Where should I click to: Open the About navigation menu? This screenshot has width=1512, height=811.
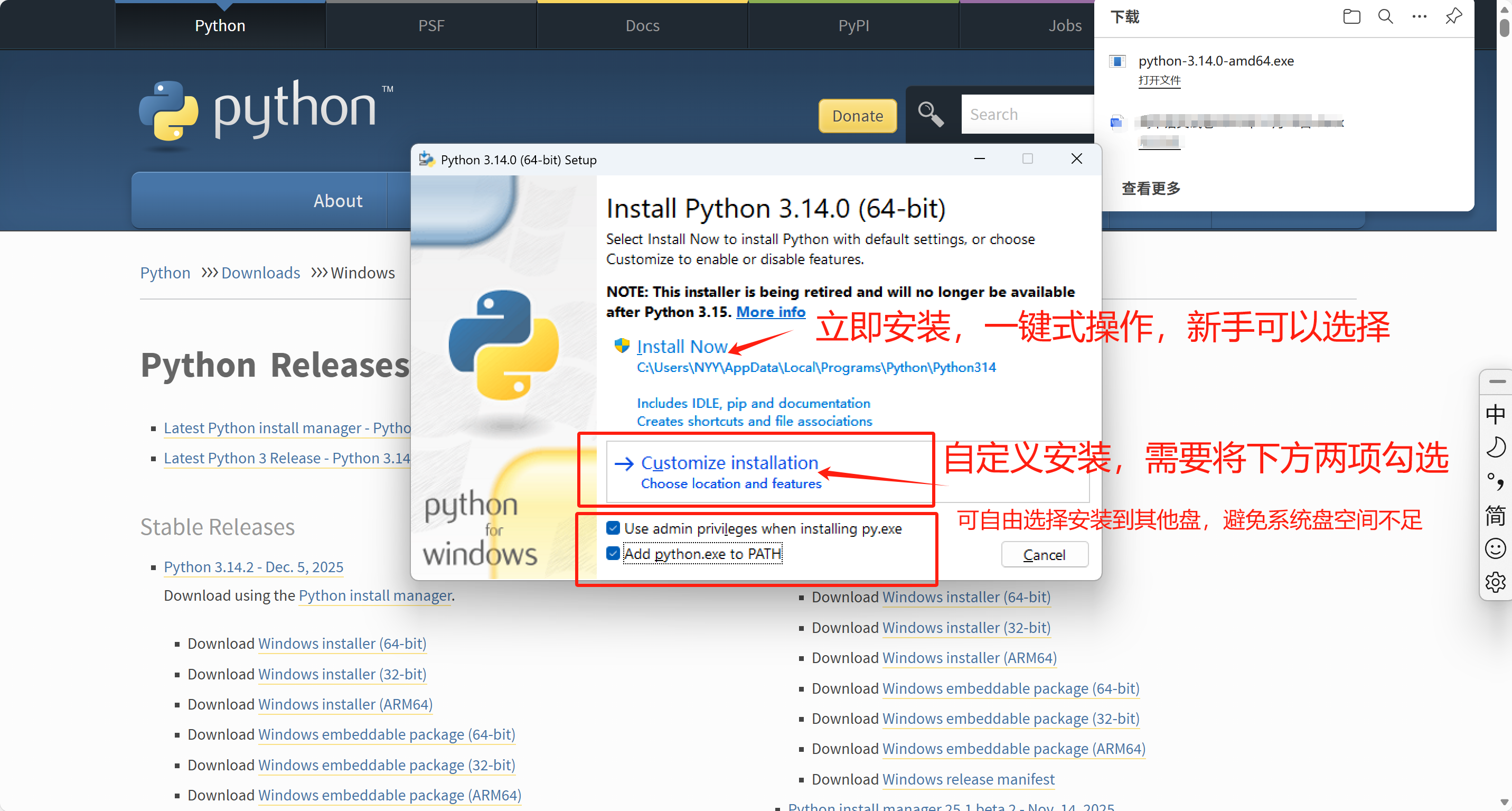coord(337,201)
